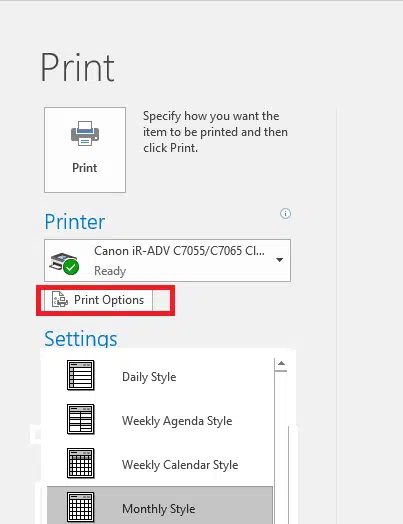The width and height of the screenshot is (403, 524).
Task: Click the printer info circle icon
Action: point(285,214)
